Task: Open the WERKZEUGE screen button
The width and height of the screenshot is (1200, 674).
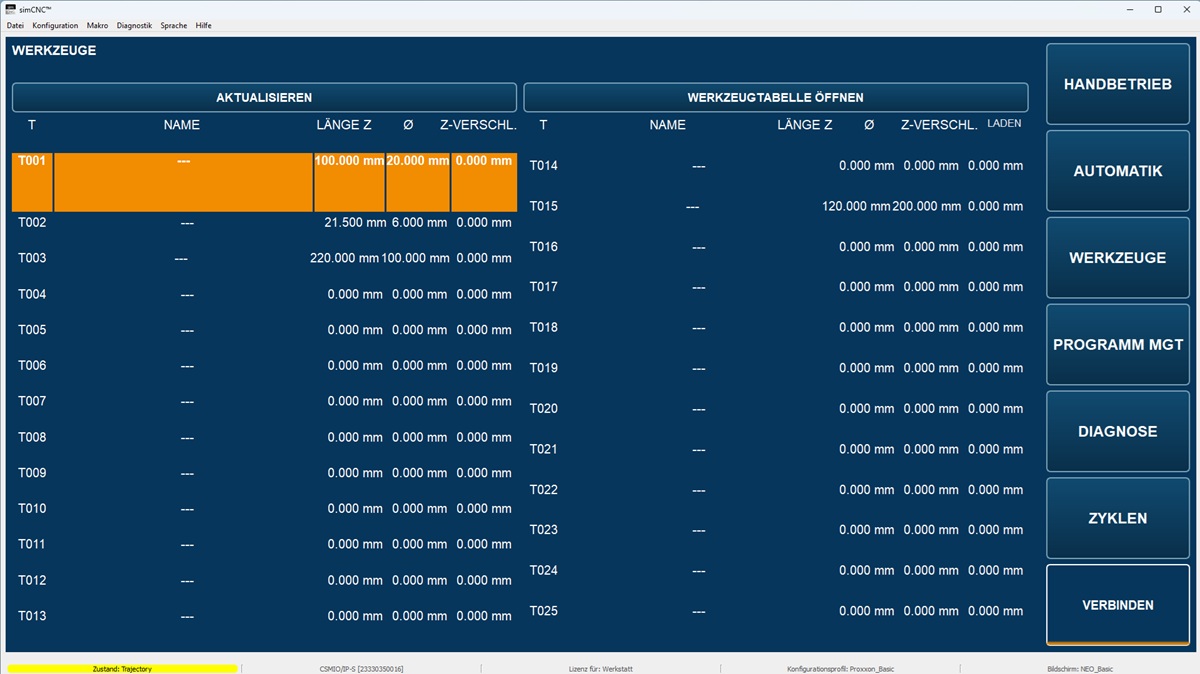Action: pos(1118,258)
